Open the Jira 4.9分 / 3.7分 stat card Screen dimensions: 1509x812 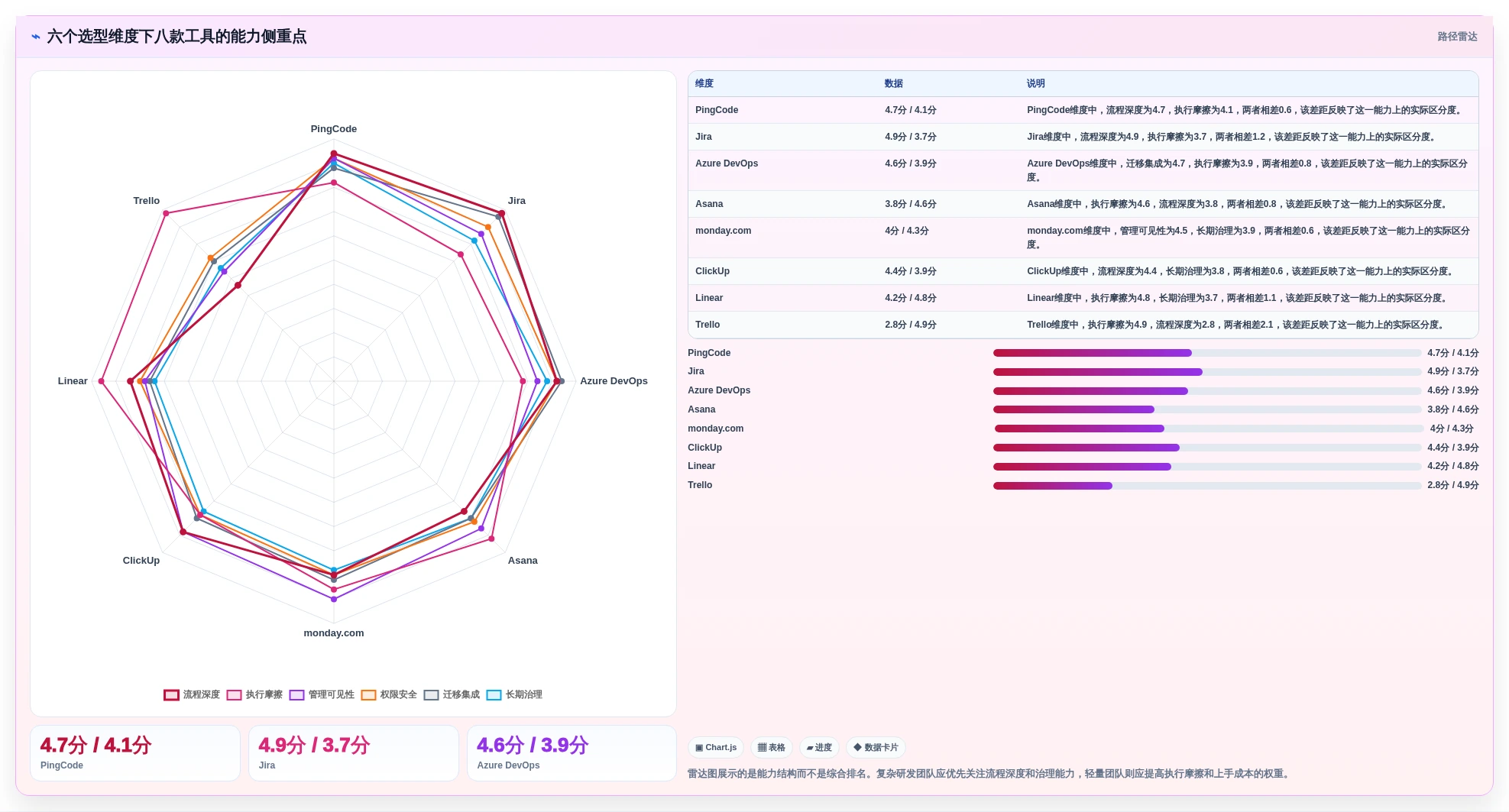[354, 753]
